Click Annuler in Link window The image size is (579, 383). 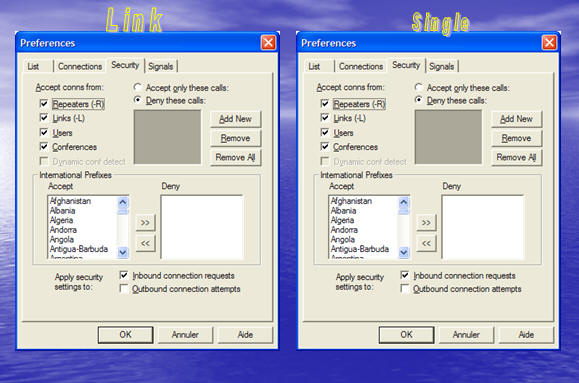point(185,335)
